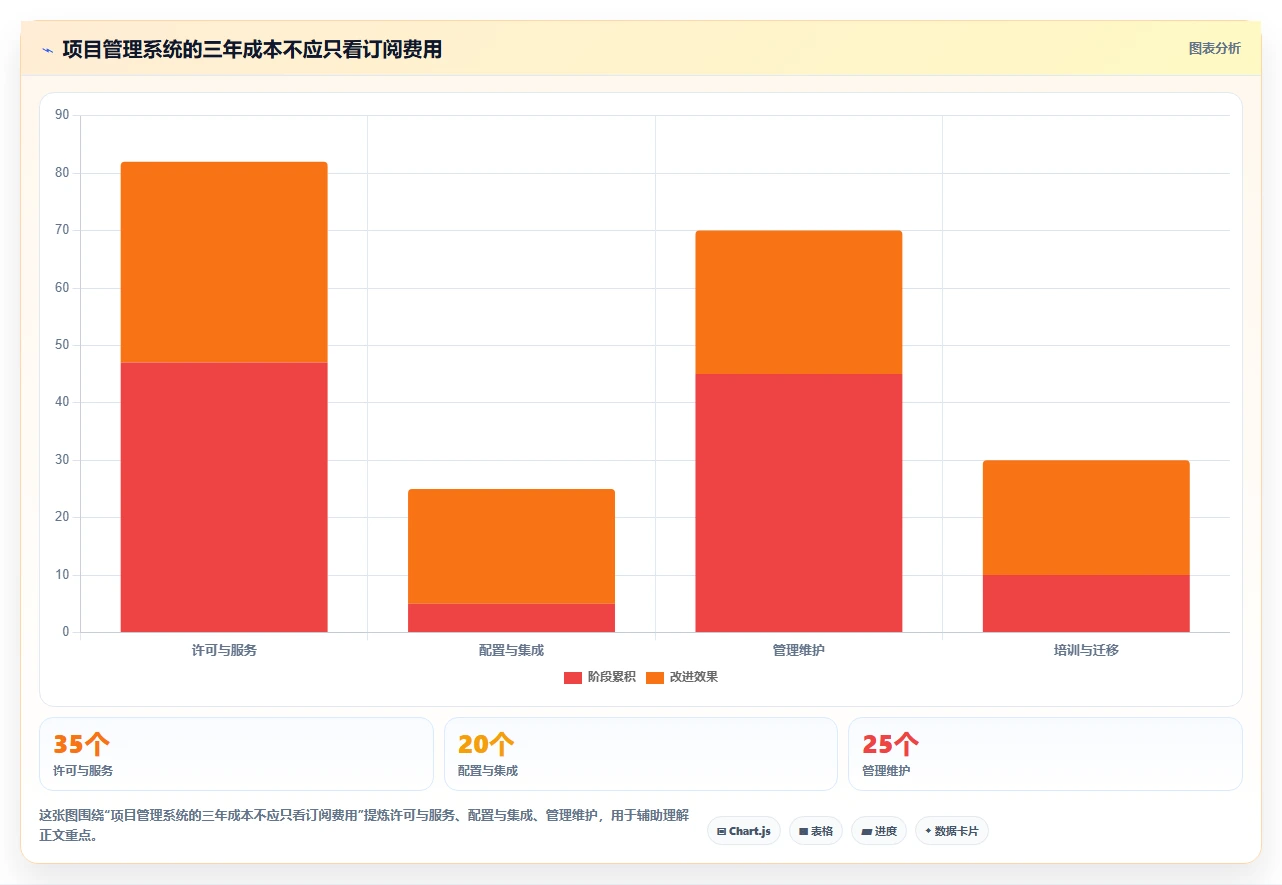Click the 图表分析 label in header
The width and height of the screenshot is (1282, 885).
click(x=1214, y=48)
